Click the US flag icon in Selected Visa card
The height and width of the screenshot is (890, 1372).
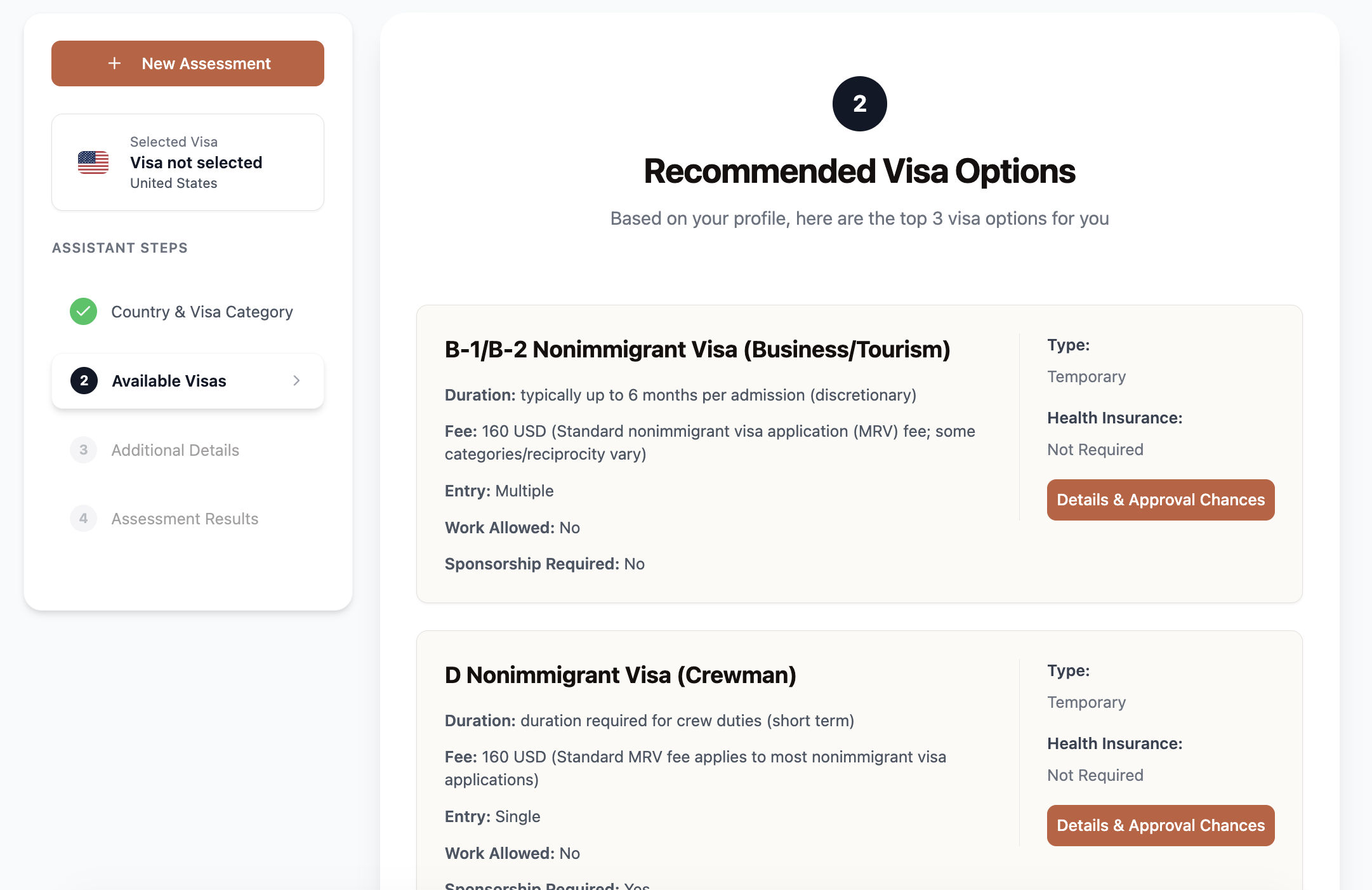92,163
